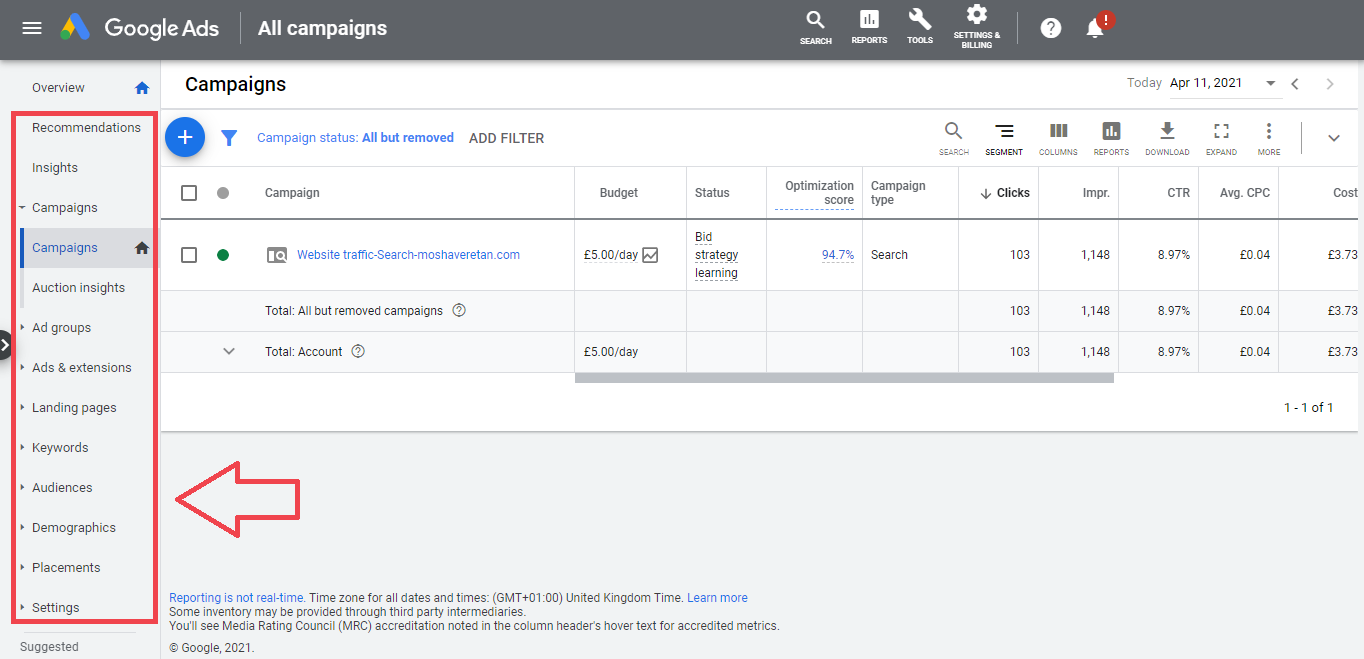
Task: Click Learn more link in footer
Action: pyautogui.click(x=717, y=598)
